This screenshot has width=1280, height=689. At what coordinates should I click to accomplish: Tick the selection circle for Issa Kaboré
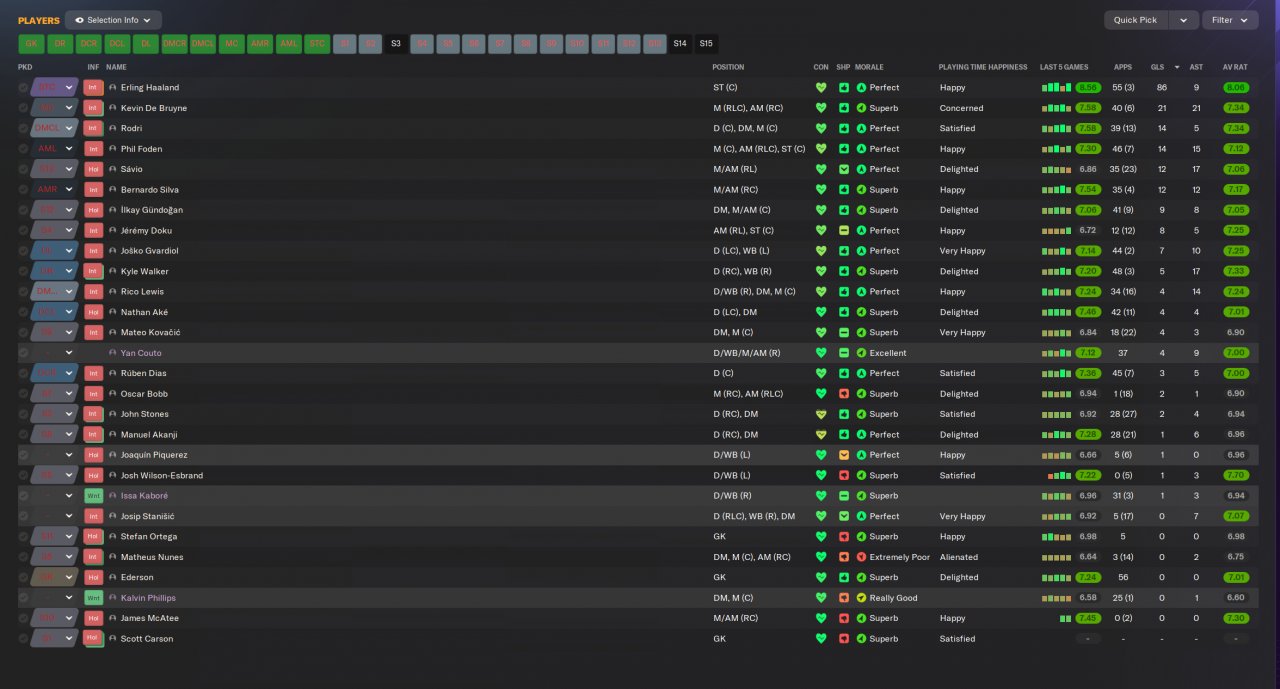(23, 496)
